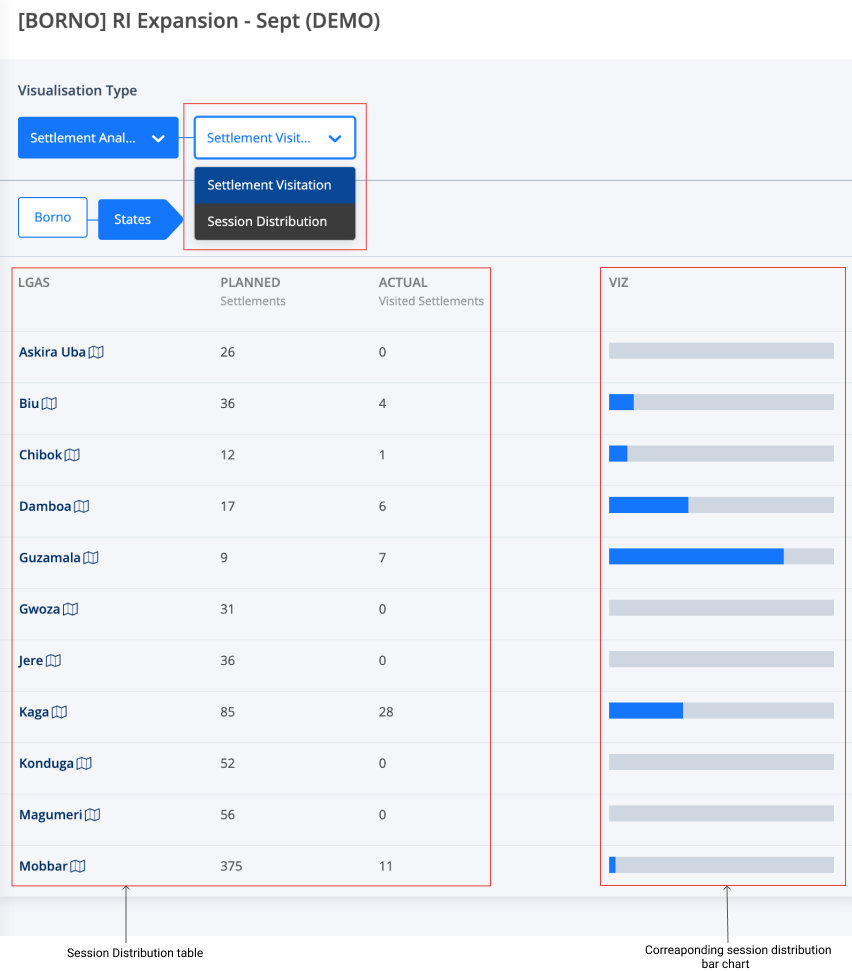Click the Chibok visitation progress bar
The image size is (852, 971).
coord(721,454)
